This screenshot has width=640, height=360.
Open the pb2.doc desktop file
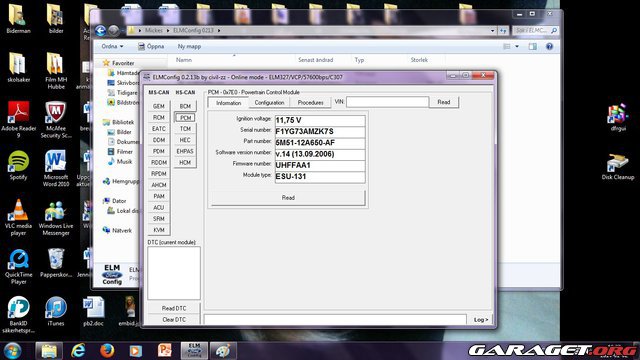tap(93, 311)
